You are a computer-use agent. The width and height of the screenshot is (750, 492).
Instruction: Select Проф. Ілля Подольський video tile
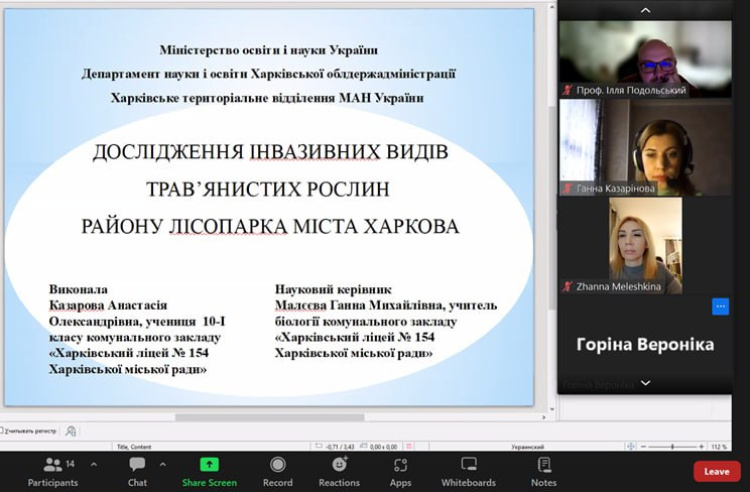click(x=645, y=59)
